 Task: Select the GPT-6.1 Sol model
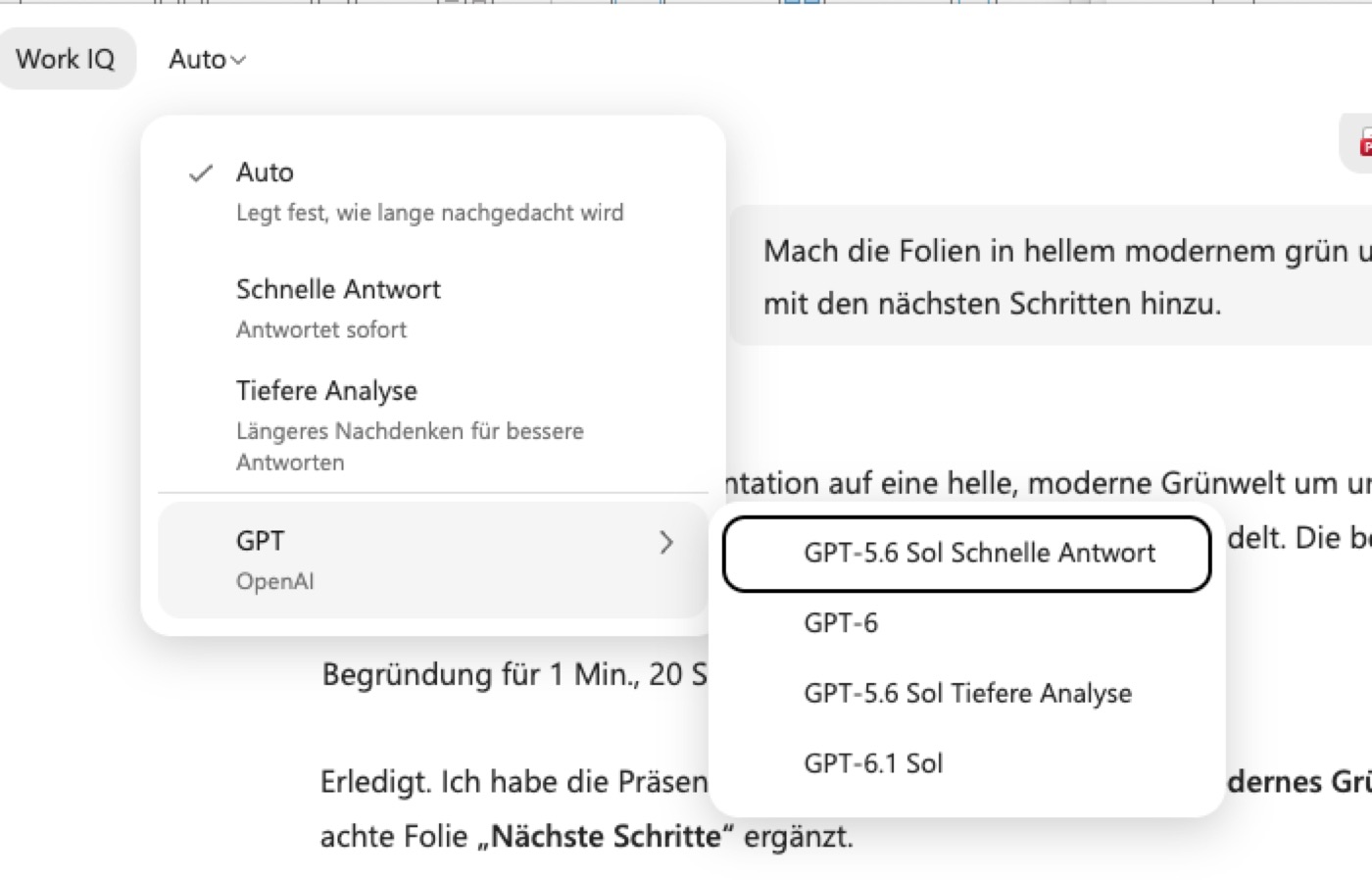click(966, 763)
